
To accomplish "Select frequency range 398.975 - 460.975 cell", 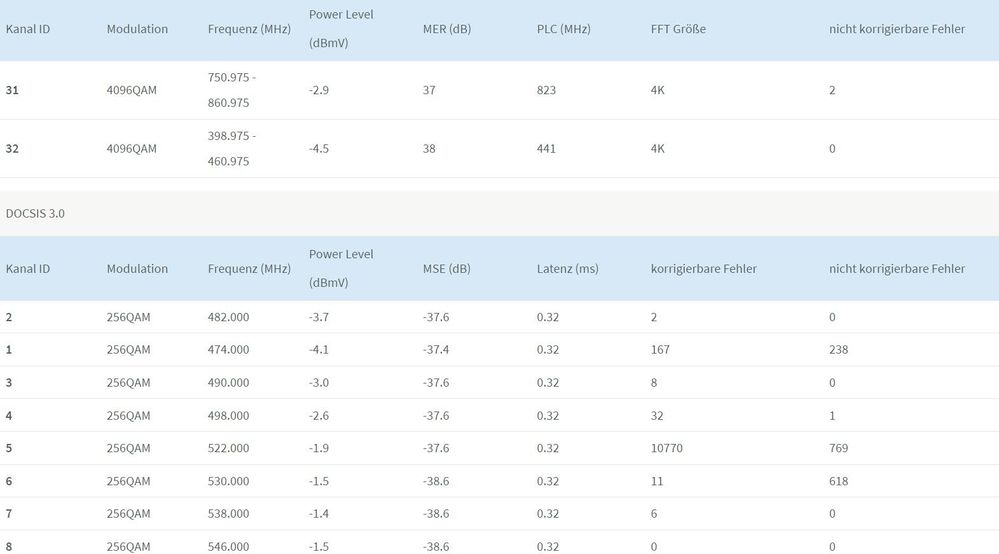I will (x=230, y=148).
